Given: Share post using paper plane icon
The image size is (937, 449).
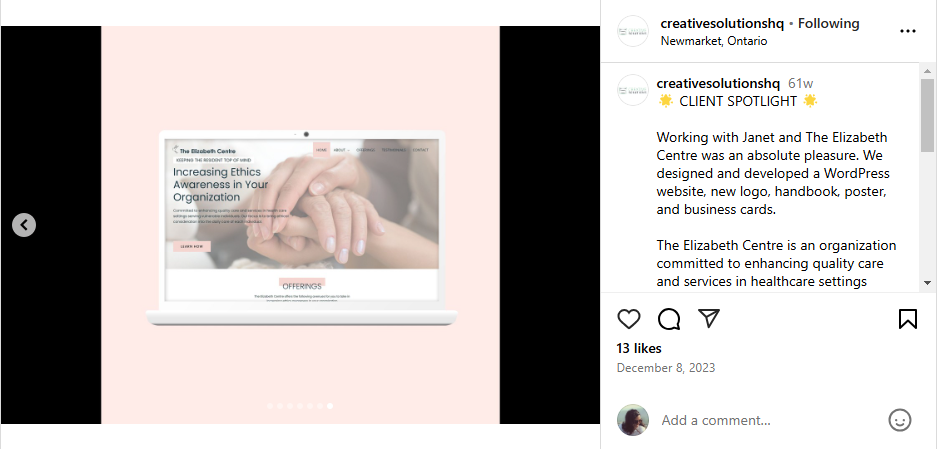Looking at the screenshot, I should coord(709,319).
